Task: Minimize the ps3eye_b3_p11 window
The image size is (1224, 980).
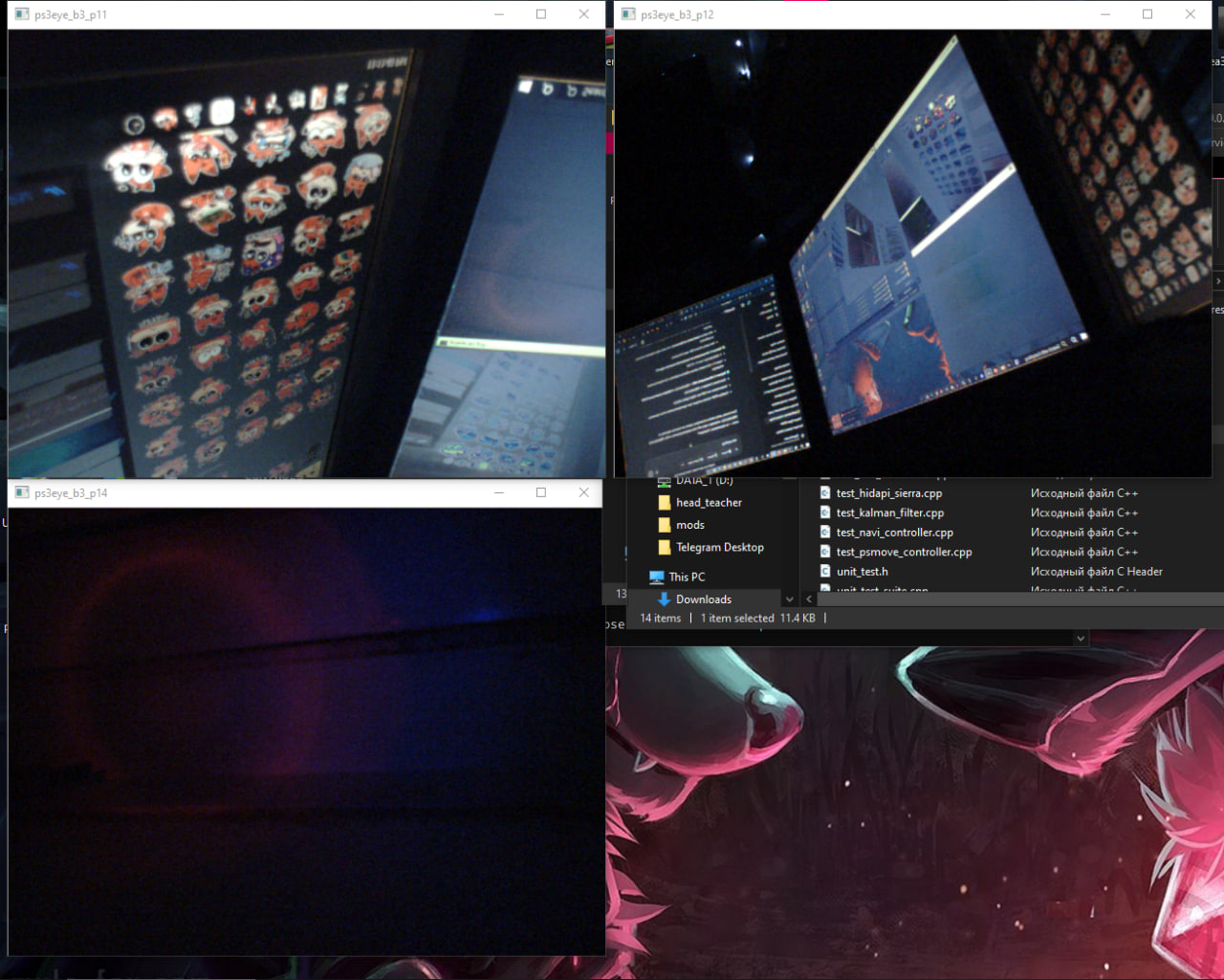Action: pos(499,14)
